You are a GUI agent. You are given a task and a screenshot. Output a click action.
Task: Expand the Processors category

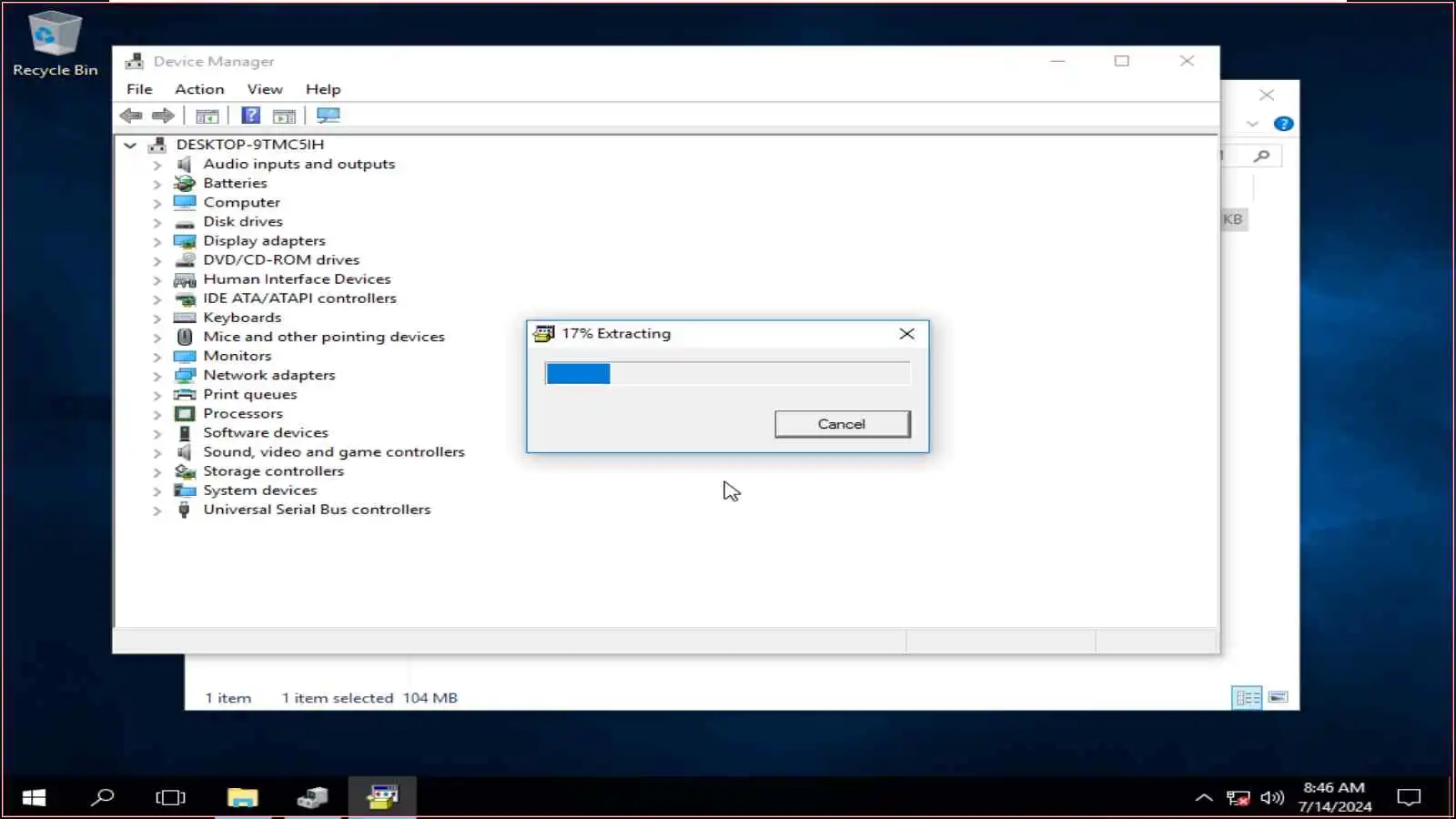[157, 414]
